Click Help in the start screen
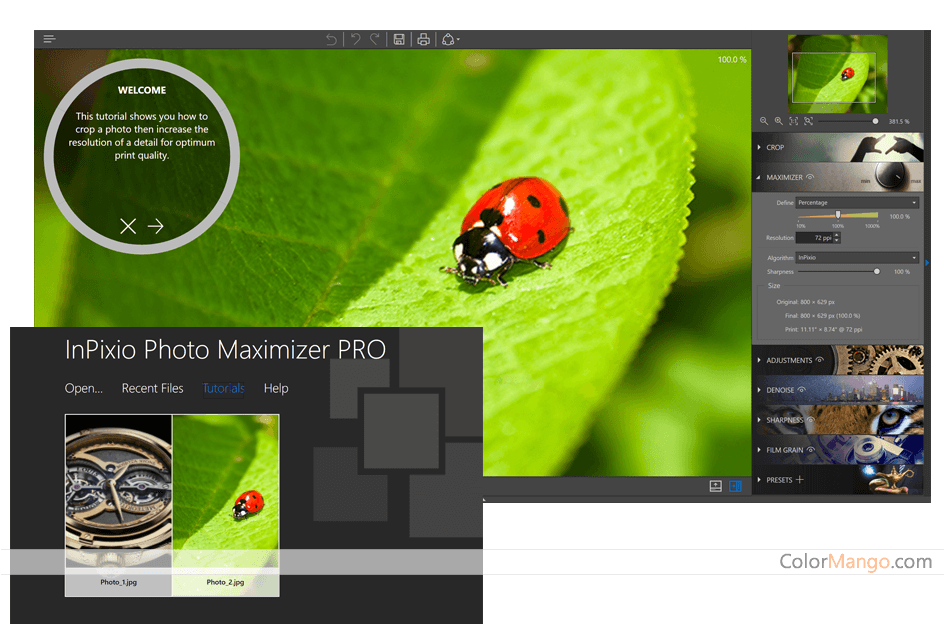 pos(276,388)
